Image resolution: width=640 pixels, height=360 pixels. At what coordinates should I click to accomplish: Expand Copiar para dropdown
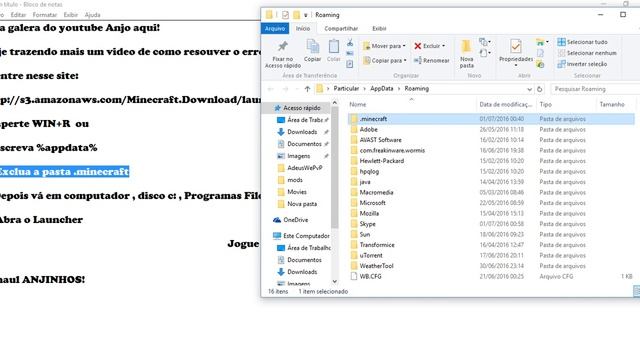(x=405, y=60)
